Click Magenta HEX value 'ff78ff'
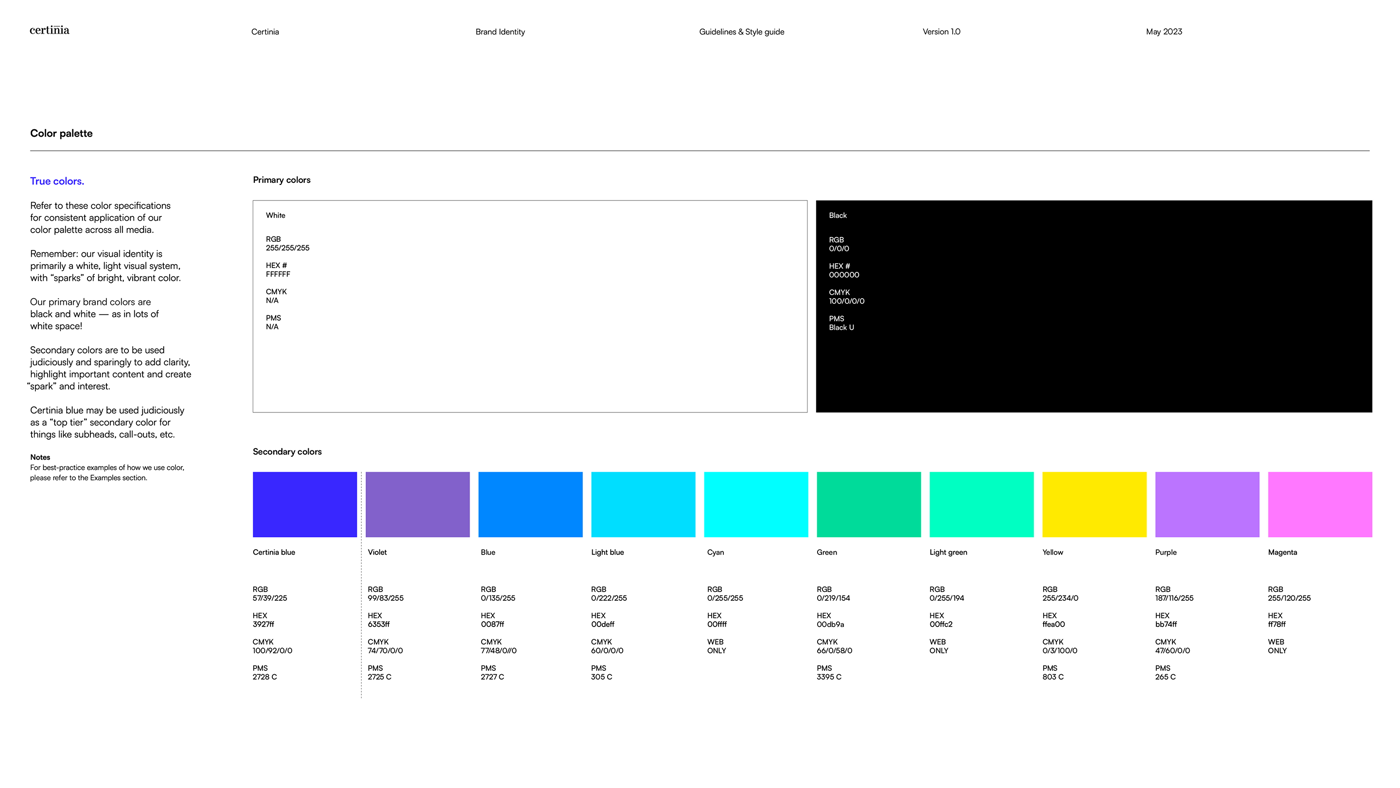The height and width of the screenshot is (788, 1400). [x=1277, y=624]
